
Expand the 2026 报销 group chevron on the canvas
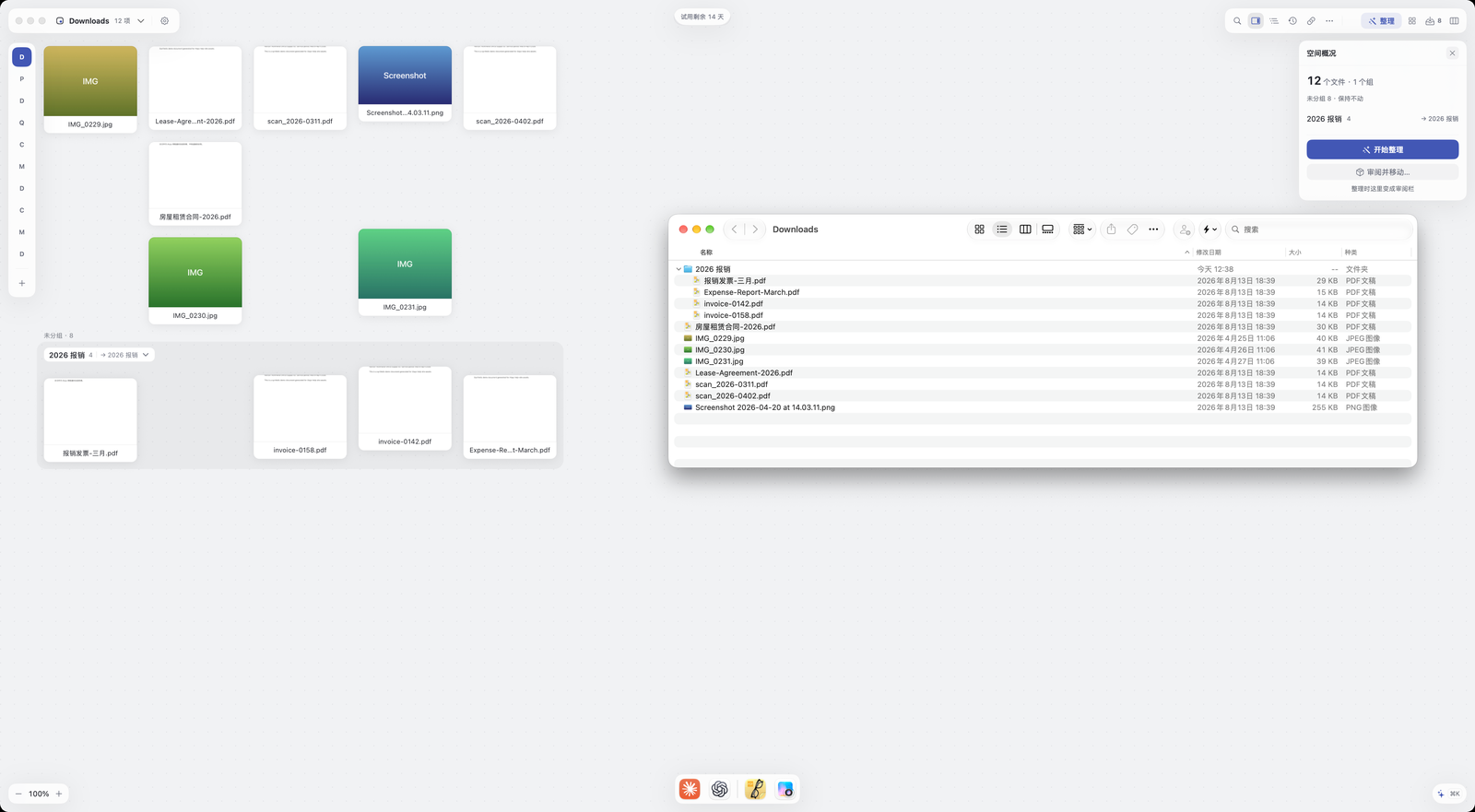(146, 355)
